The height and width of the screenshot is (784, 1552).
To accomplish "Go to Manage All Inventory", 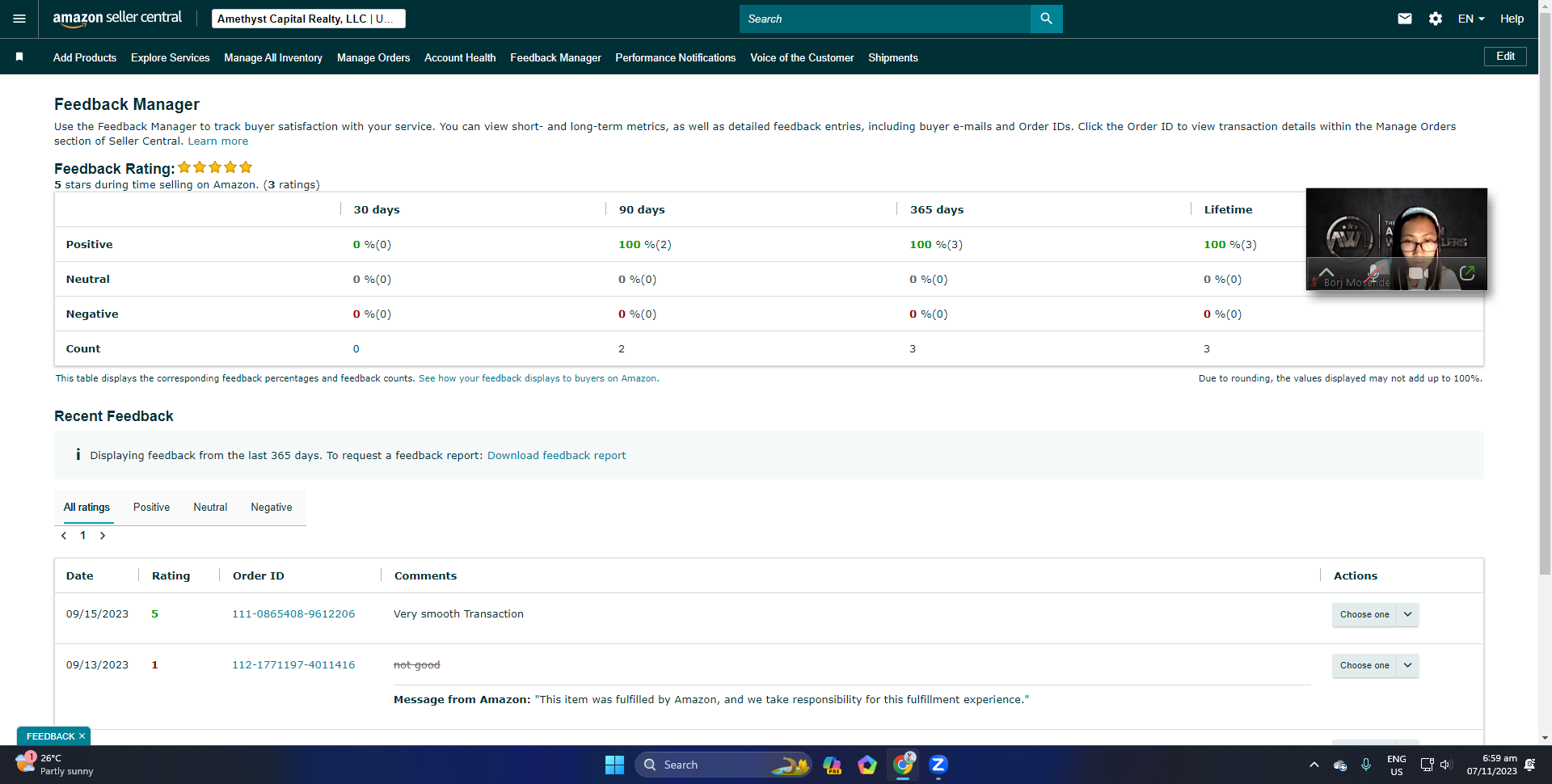I will (273, 57).
